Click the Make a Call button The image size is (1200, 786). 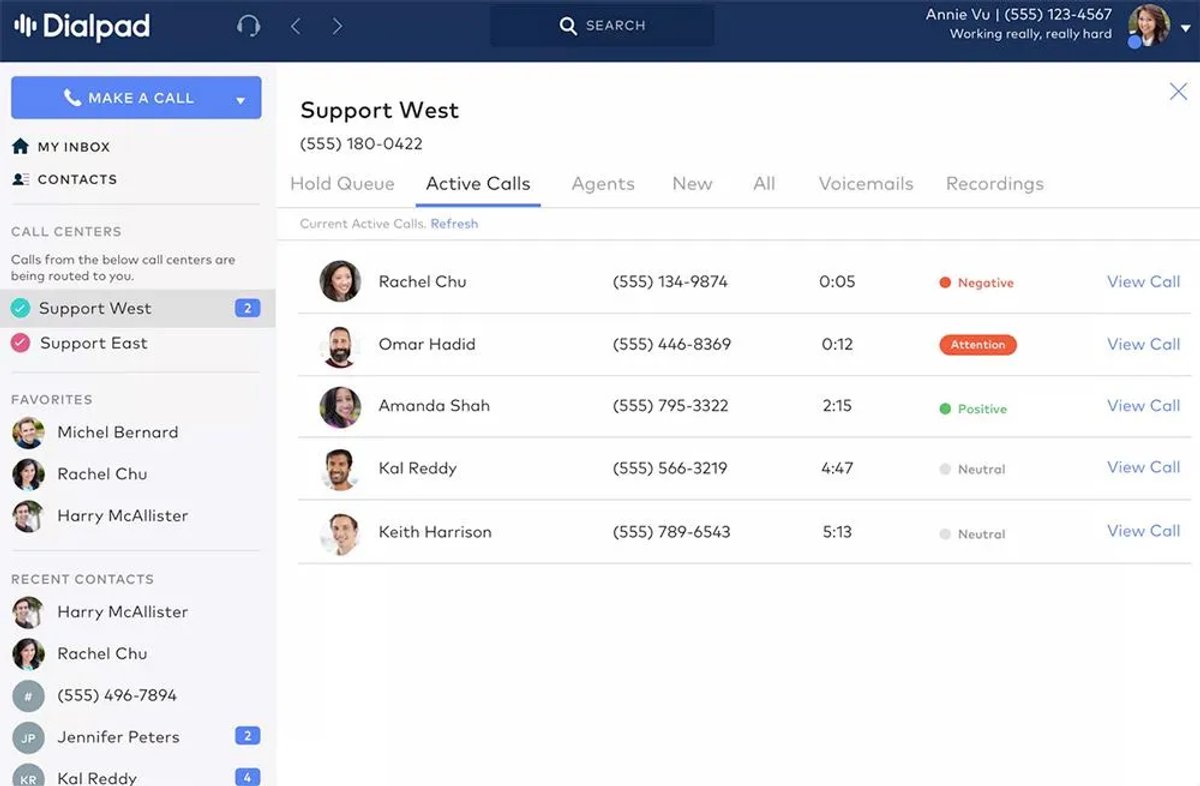point(136,98)
